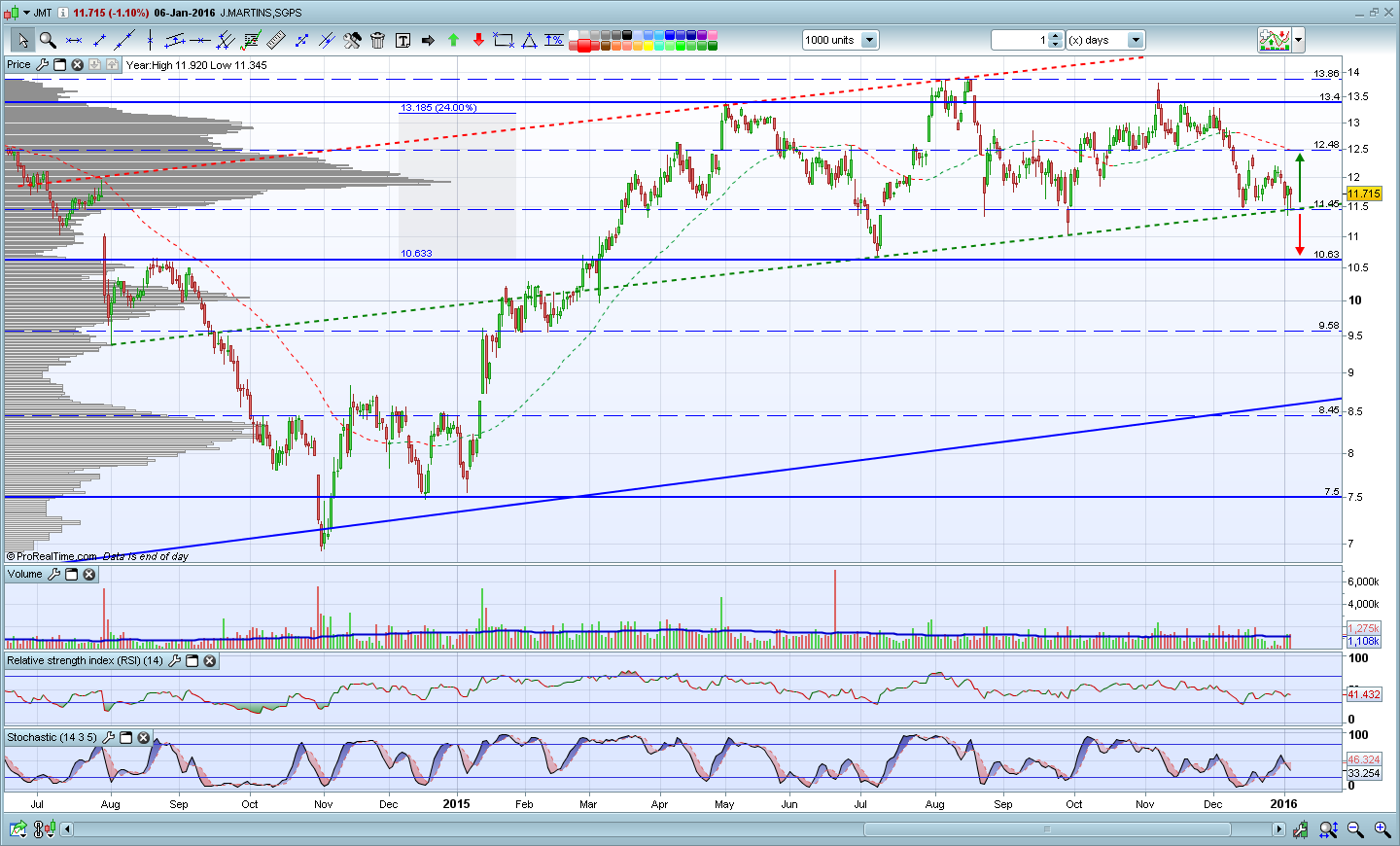Click the people-with-magnifier icon at bottom-right
The image size is (1400, 846).
pyautogui.click(x=1329, y=829)
